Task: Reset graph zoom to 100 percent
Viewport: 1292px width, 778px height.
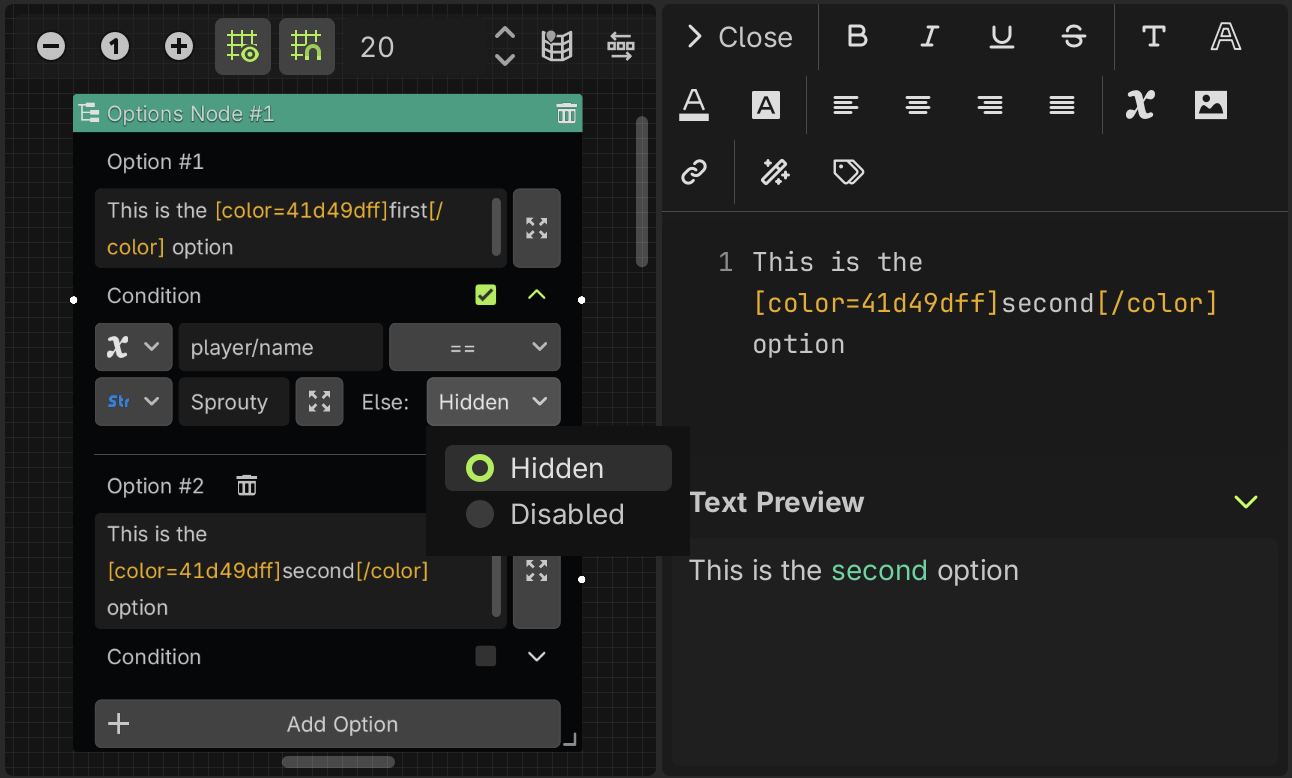Action: point(115,47)
